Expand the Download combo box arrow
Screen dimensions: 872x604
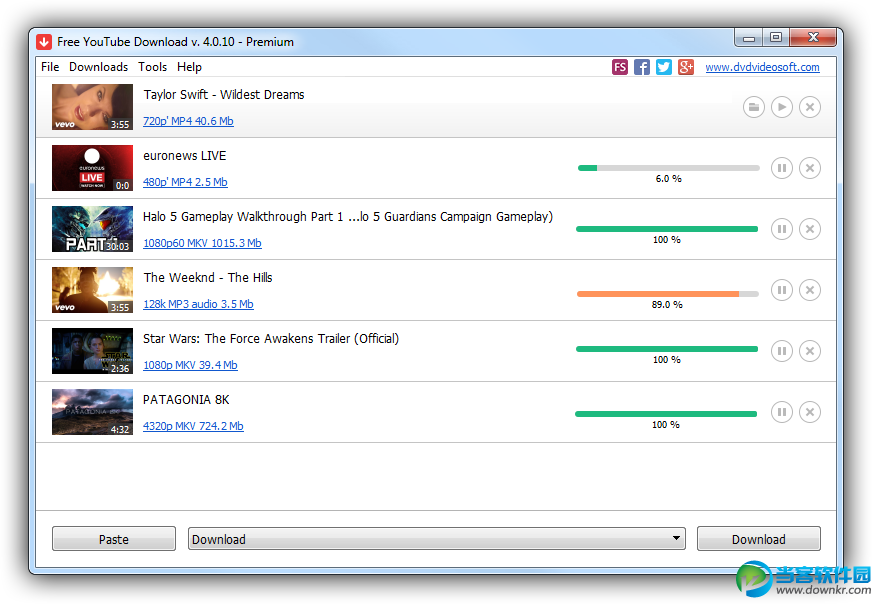[676, 538]
